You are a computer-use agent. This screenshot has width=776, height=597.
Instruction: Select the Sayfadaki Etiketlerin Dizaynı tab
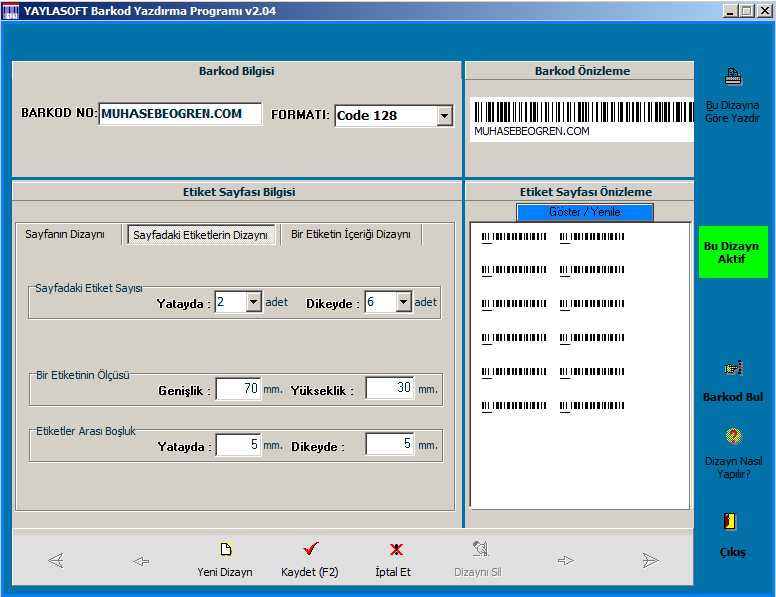click(x=200, y=235)
